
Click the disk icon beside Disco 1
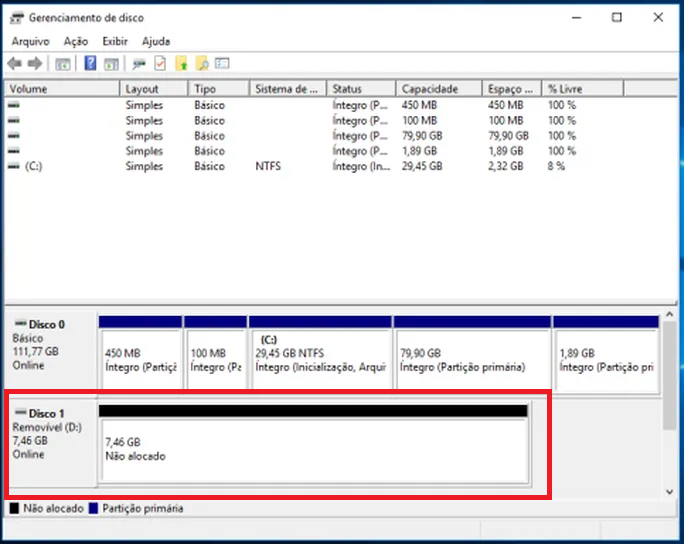click(21, 412)
